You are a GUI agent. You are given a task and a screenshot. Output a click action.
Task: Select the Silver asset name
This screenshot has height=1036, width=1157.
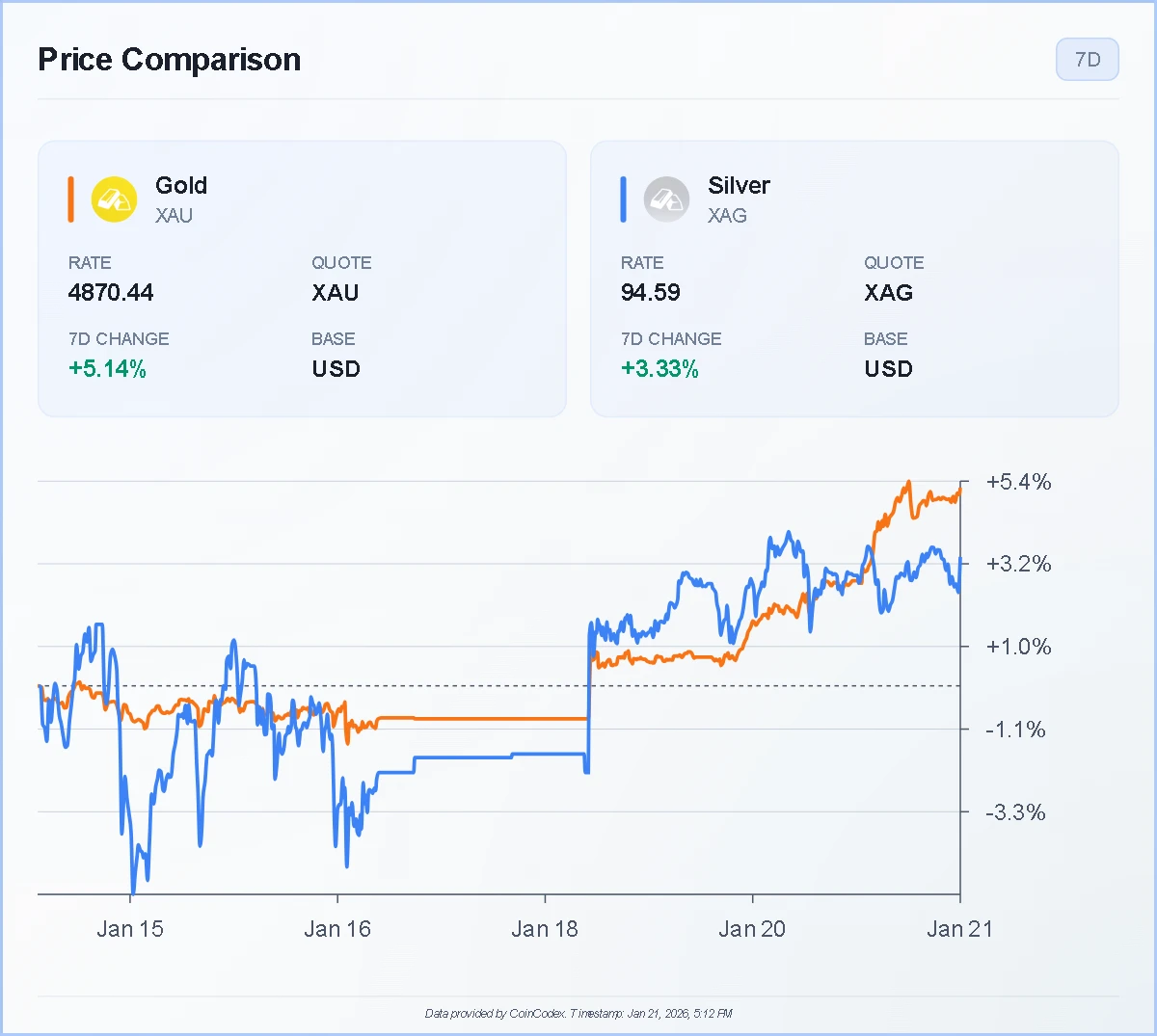click(739, 185)
